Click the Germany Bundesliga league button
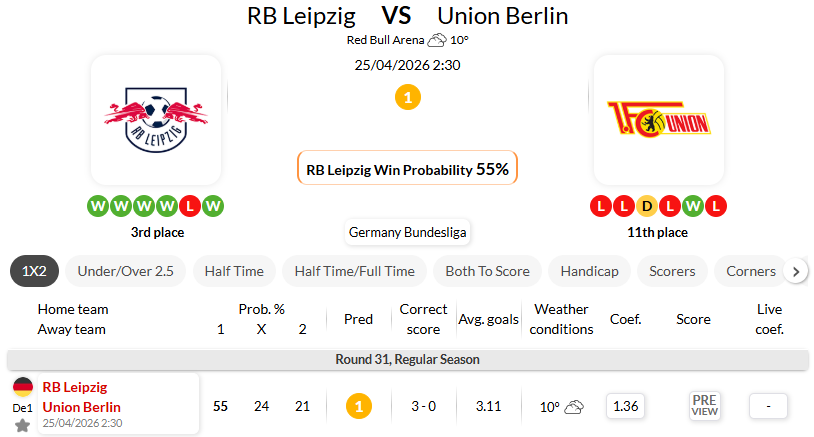The height and width of the screenshot is (437, 814). point(407,233)
